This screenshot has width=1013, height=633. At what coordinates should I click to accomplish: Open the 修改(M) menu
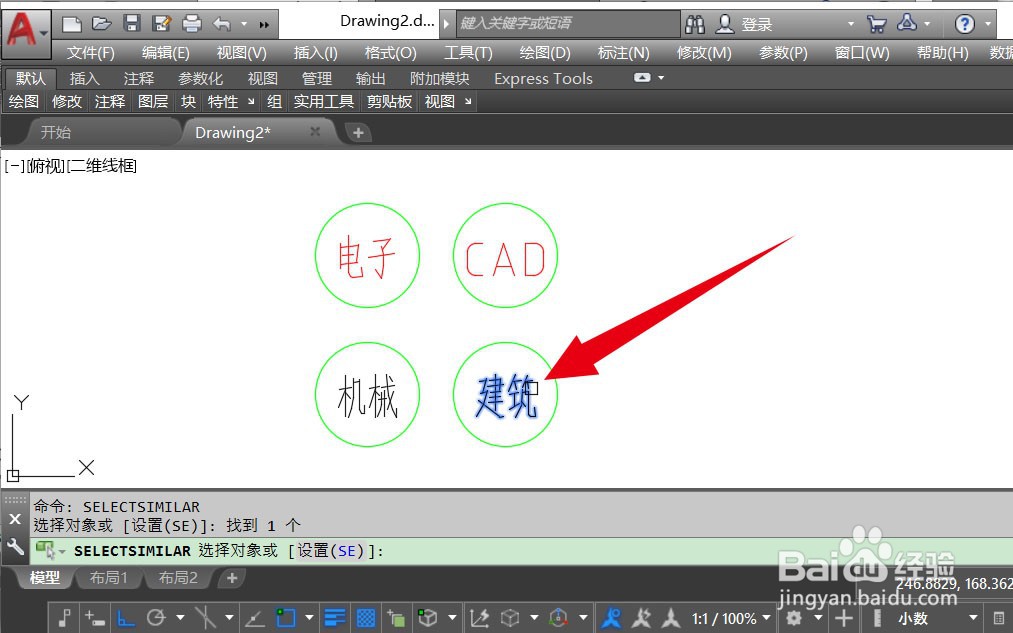(x=704, y=53)
